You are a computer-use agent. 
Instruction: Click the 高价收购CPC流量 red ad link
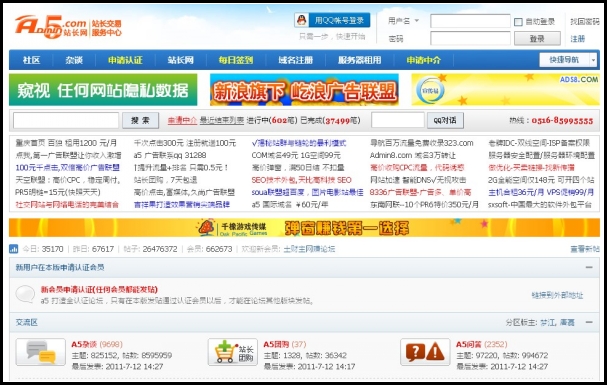(x=417, y=168)
